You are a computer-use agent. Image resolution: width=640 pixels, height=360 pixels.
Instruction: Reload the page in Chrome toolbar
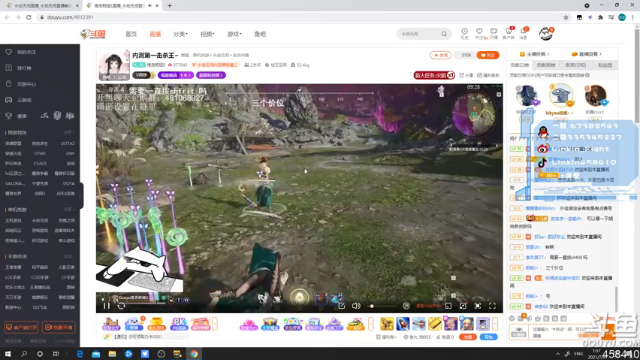tap(29, 17)
